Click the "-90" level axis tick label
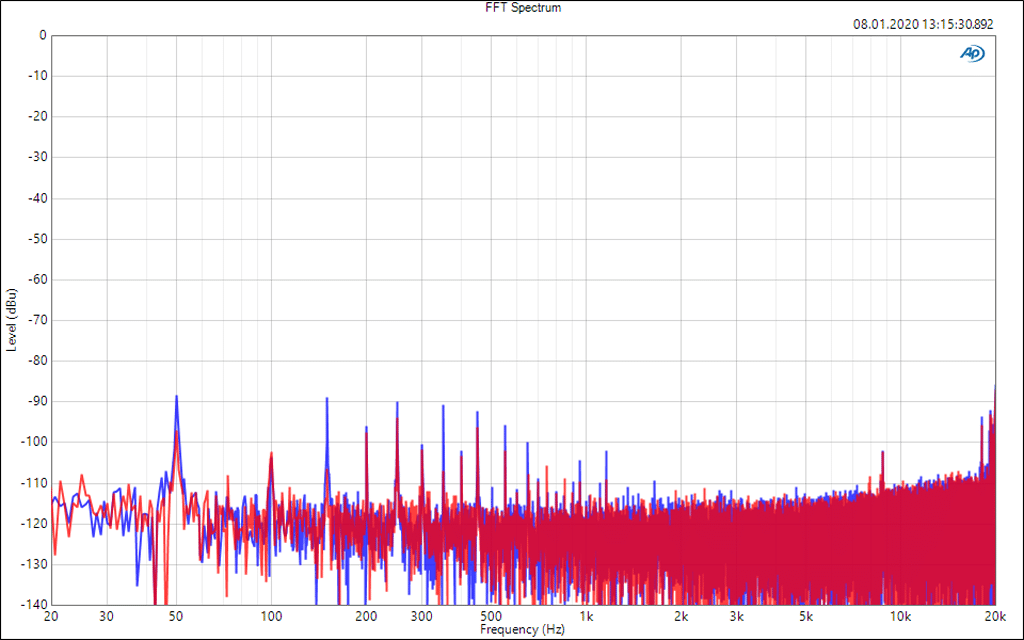 (x=37, y=402)
